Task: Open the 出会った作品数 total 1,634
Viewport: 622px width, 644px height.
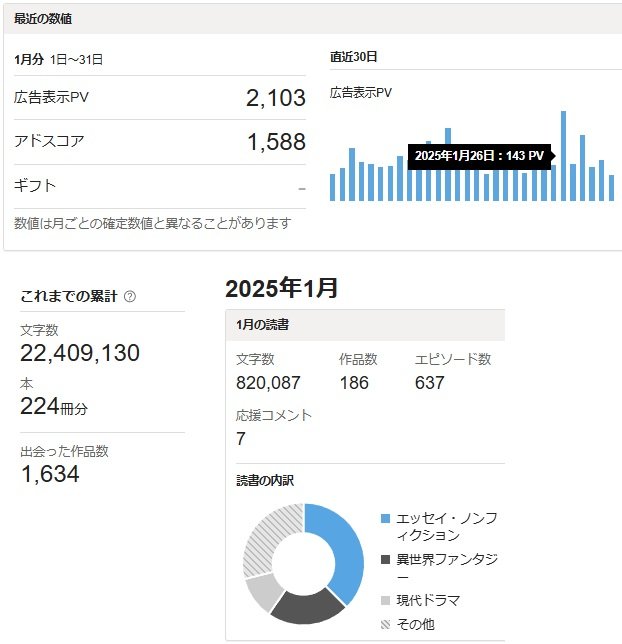Action: 50,474
